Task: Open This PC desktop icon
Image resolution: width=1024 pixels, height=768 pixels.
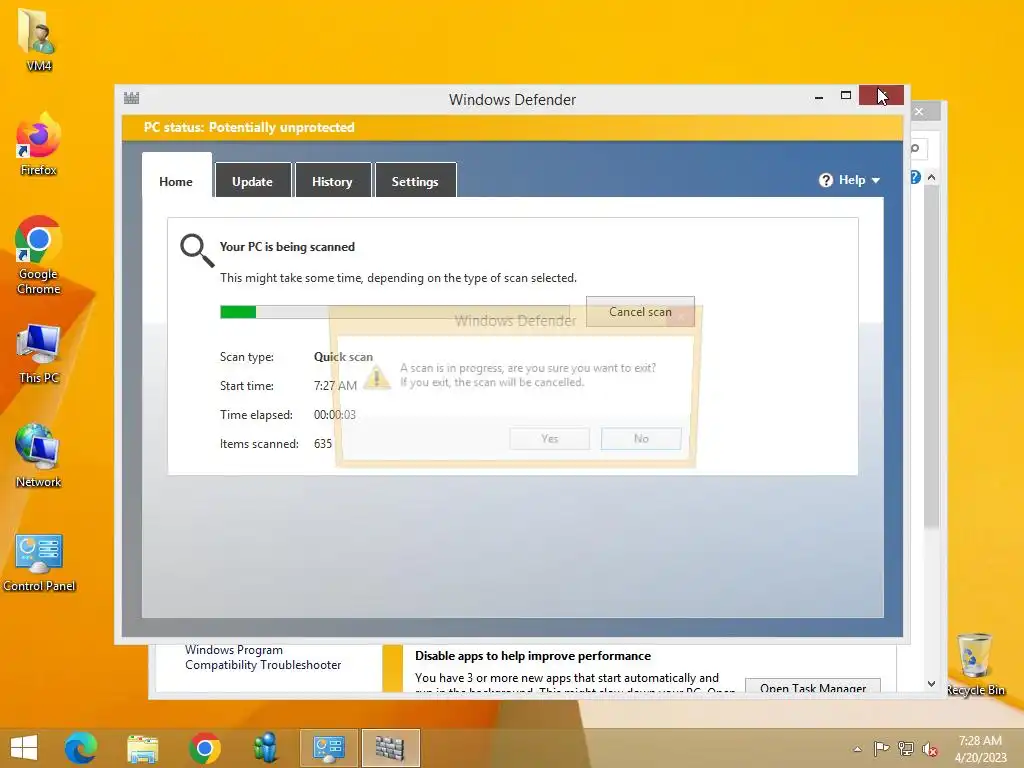Action: click(39, 353)
